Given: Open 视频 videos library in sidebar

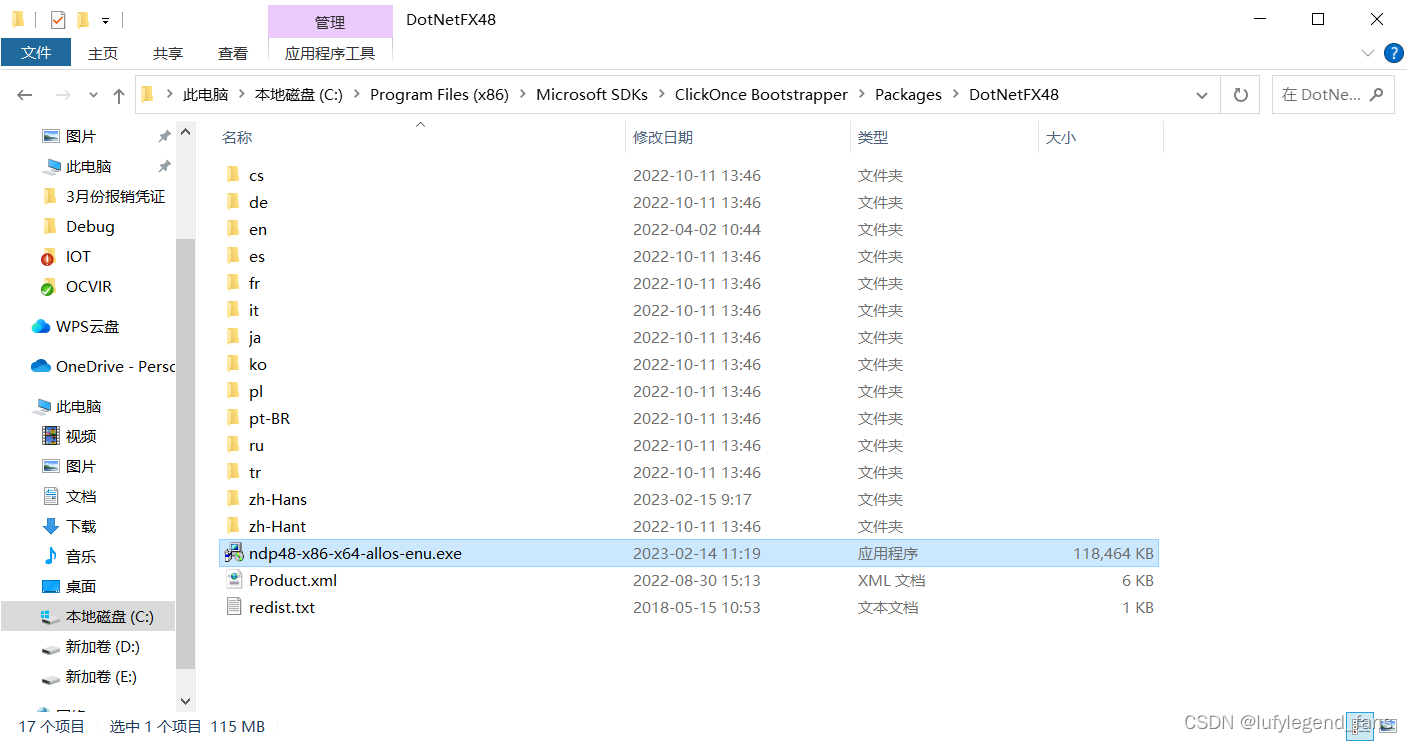Looking at the screenshot, I should click(69, 437).
